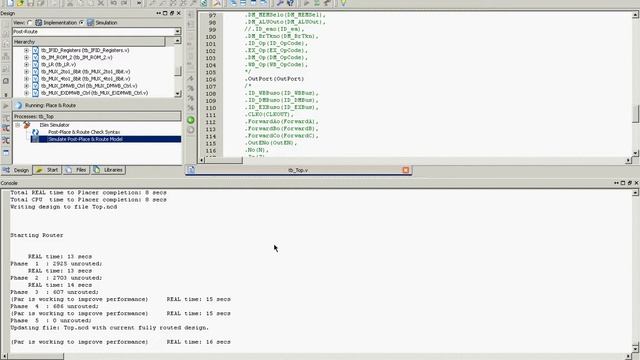Click code line 106 '.OutPort(OutPort)'
The image size is (640, 360).
tap(274, 79)
